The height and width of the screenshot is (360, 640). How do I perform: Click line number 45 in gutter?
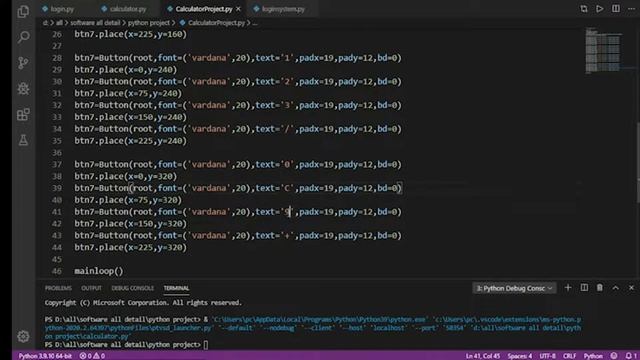pyautogui.click(x=57, y=259)
